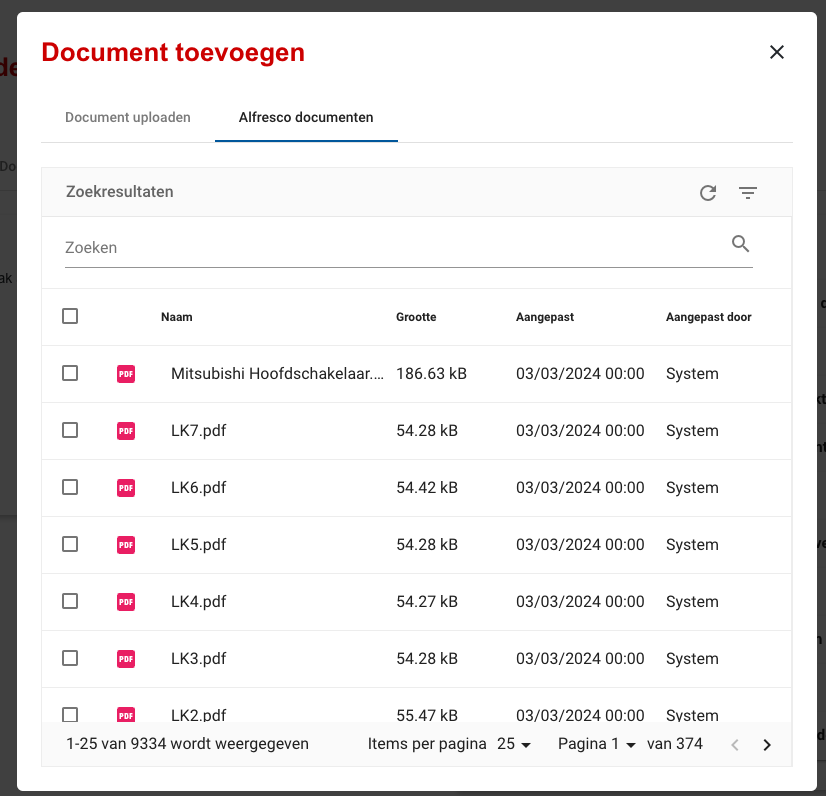Check the LK7.pdf row checkbox
This screenshot has height=796, width=826.
[70, 430]
